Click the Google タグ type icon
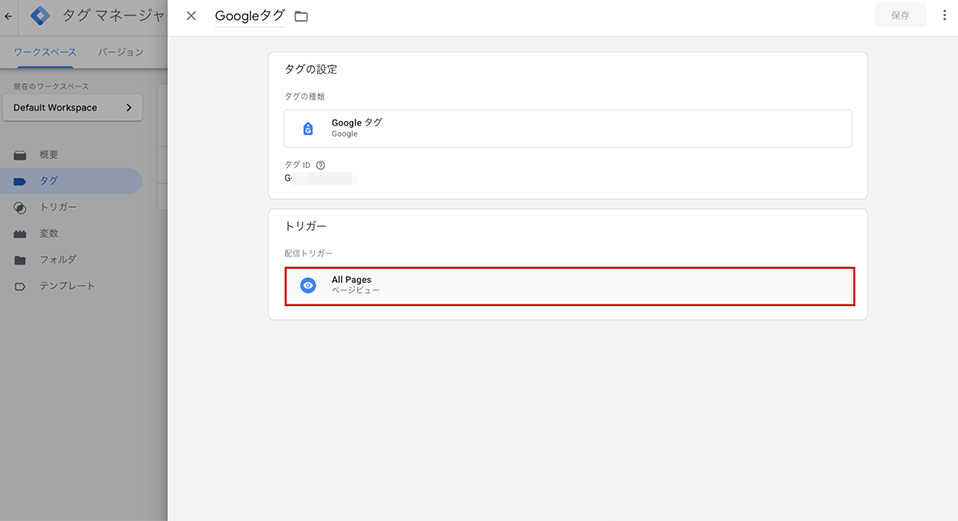This screenshot has height=521, width=958. (x=308, y=128)
